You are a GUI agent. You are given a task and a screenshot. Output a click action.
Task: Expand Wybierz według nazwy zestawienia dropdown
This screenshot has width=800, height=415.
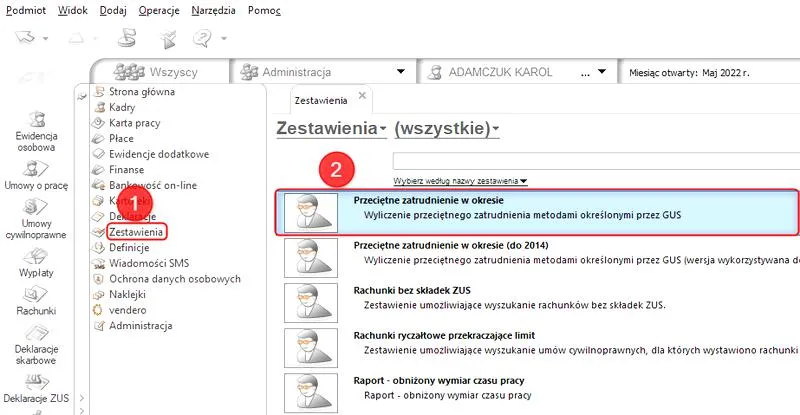(x=460, y=181)
